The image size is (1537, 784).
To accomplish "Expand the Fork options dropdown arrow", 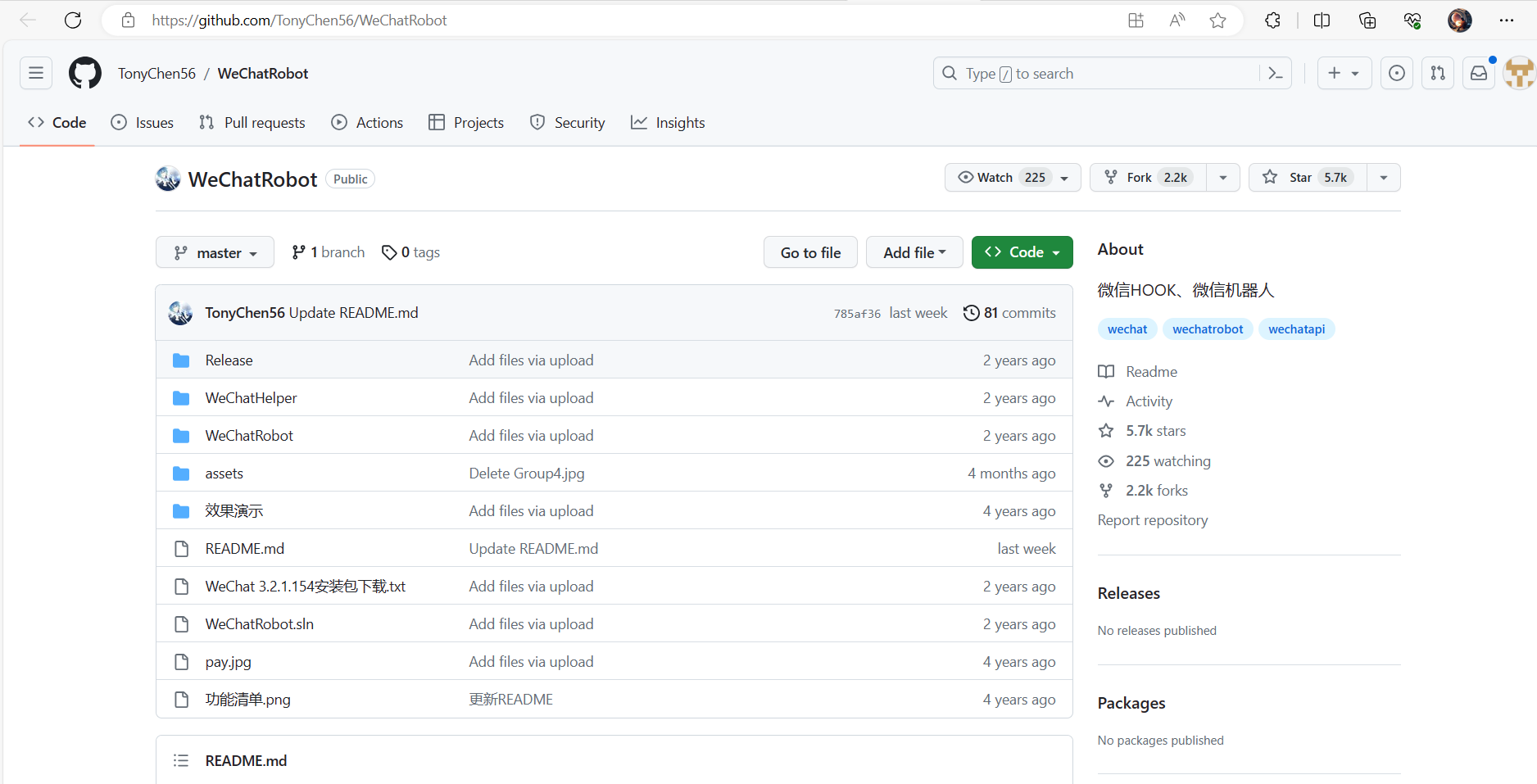I will pos(1223,178).
